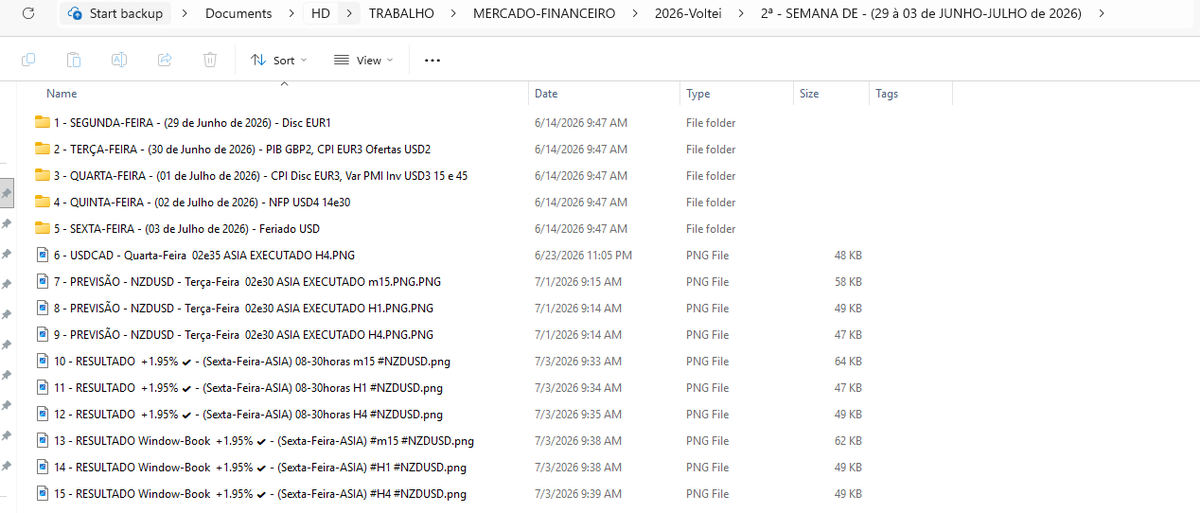Sort by Tags column header

pos(887,94)
